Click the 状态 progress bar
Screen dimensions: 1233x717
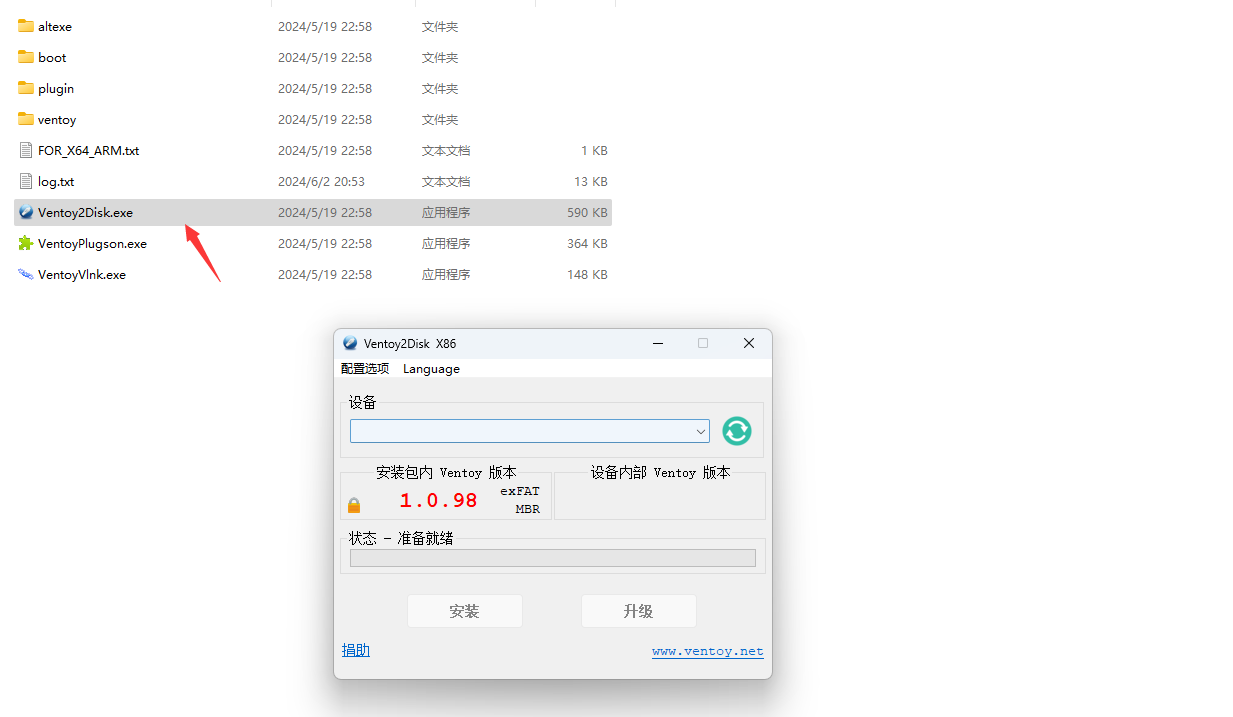tap(553, 558)
